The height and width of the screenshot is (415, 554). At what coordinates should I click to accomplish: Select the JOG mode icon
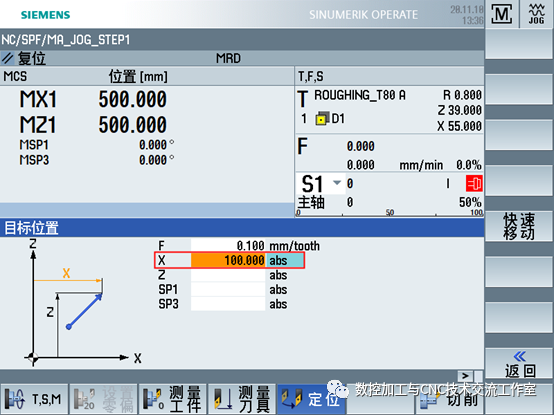536,14
